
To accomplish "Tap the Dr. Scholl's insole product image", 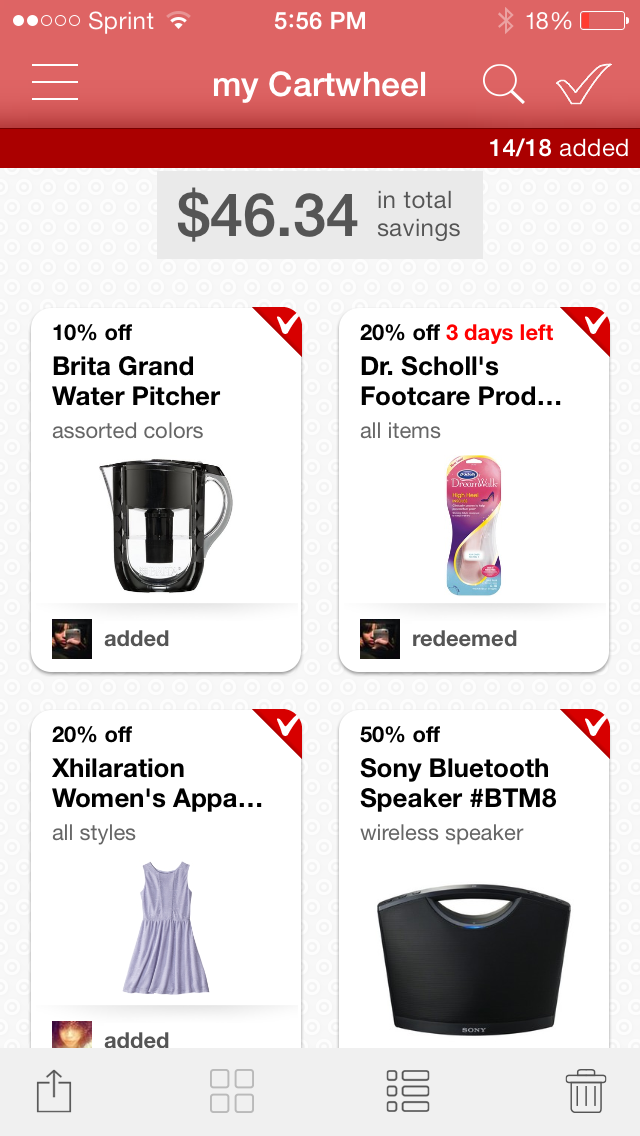I will (x=474, y=525).
